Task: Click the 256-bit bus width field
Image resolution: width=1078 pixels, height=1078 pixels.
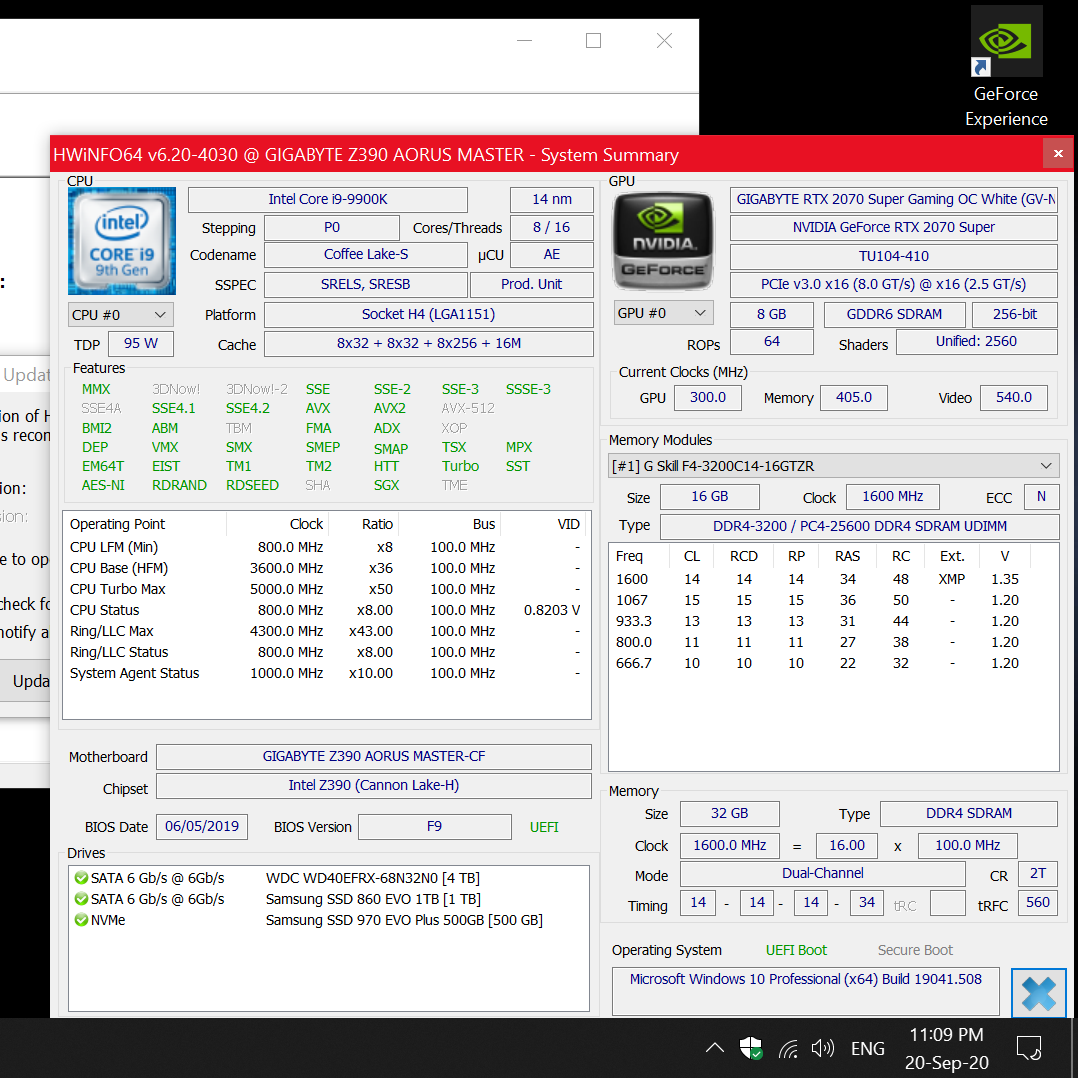Action: [1015, 314]
